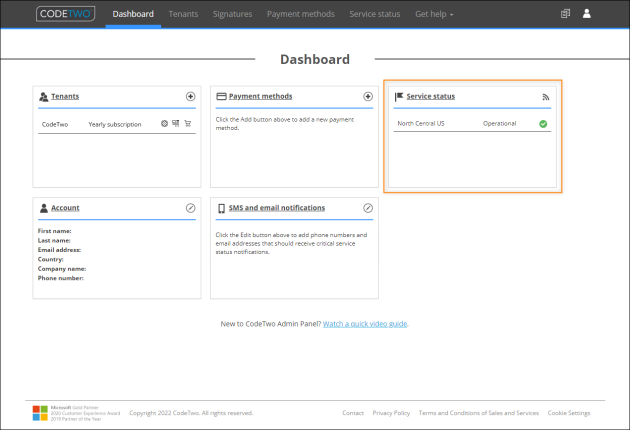Click the credit card icon

pyautogui.click(x=221, y=96)
